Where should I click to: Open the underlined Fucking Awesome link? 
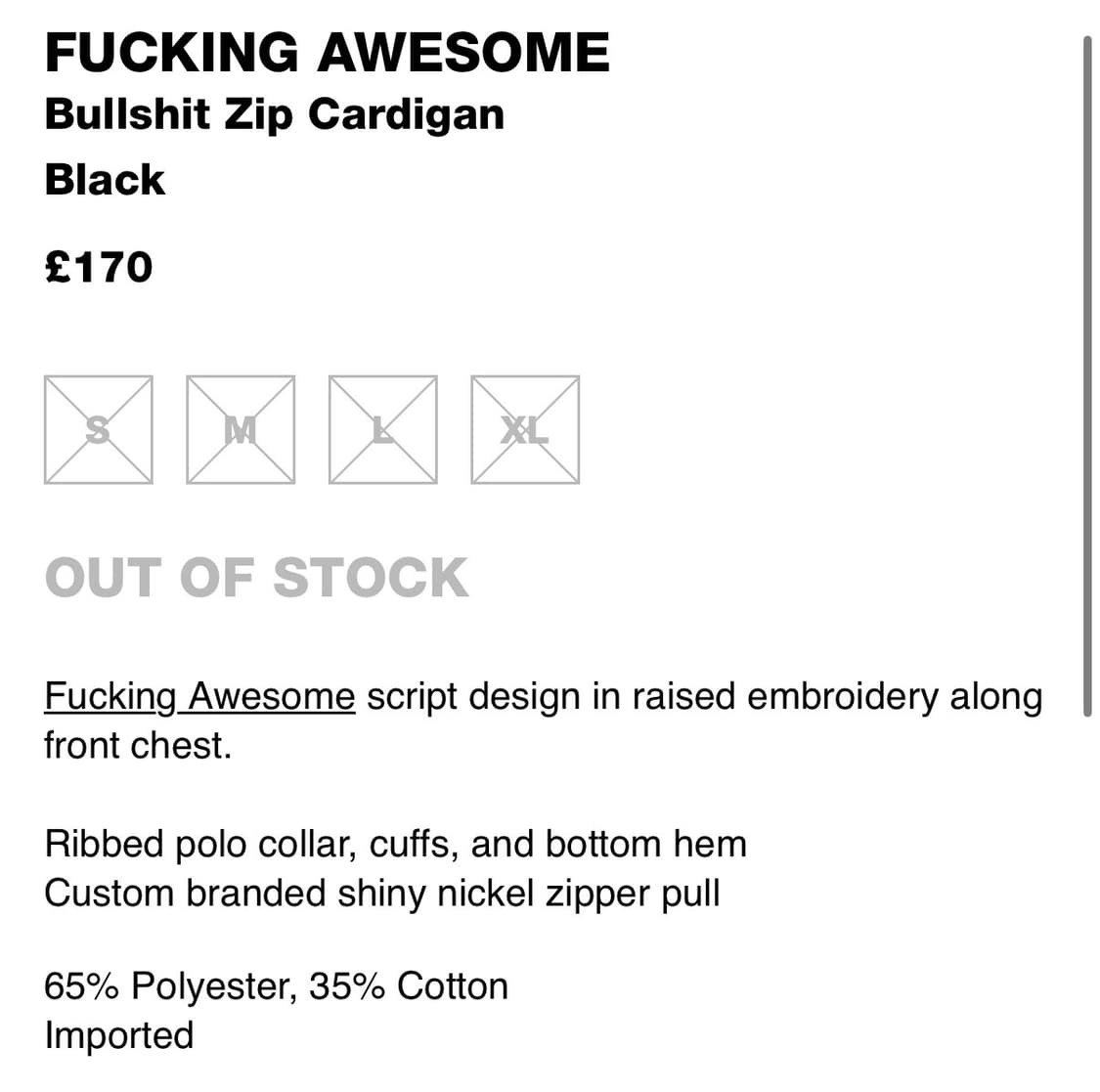(198, 696)
